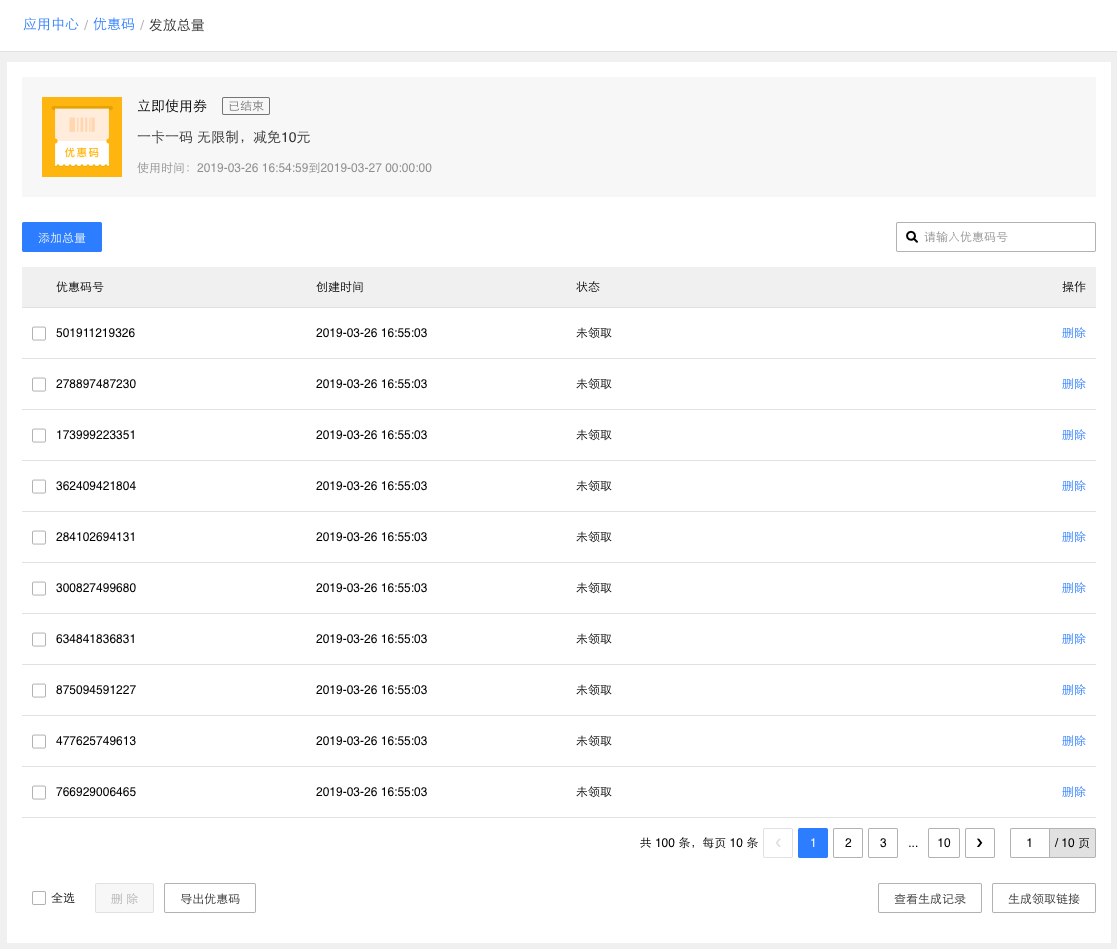
Task: Click the previous page chevron arrow
Action: (778, 843)
